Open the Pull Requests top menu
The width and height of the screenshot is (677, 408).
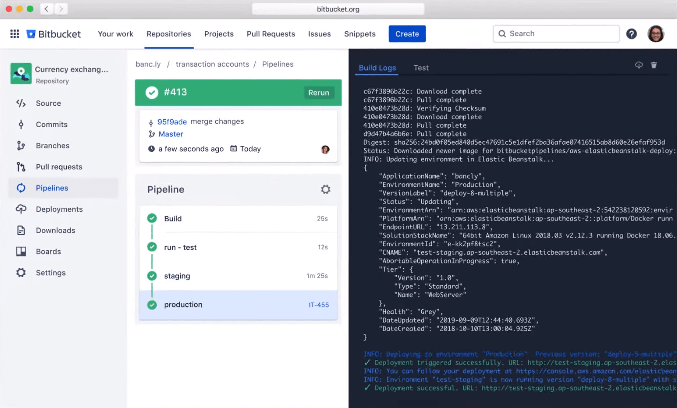pos(270,34)
